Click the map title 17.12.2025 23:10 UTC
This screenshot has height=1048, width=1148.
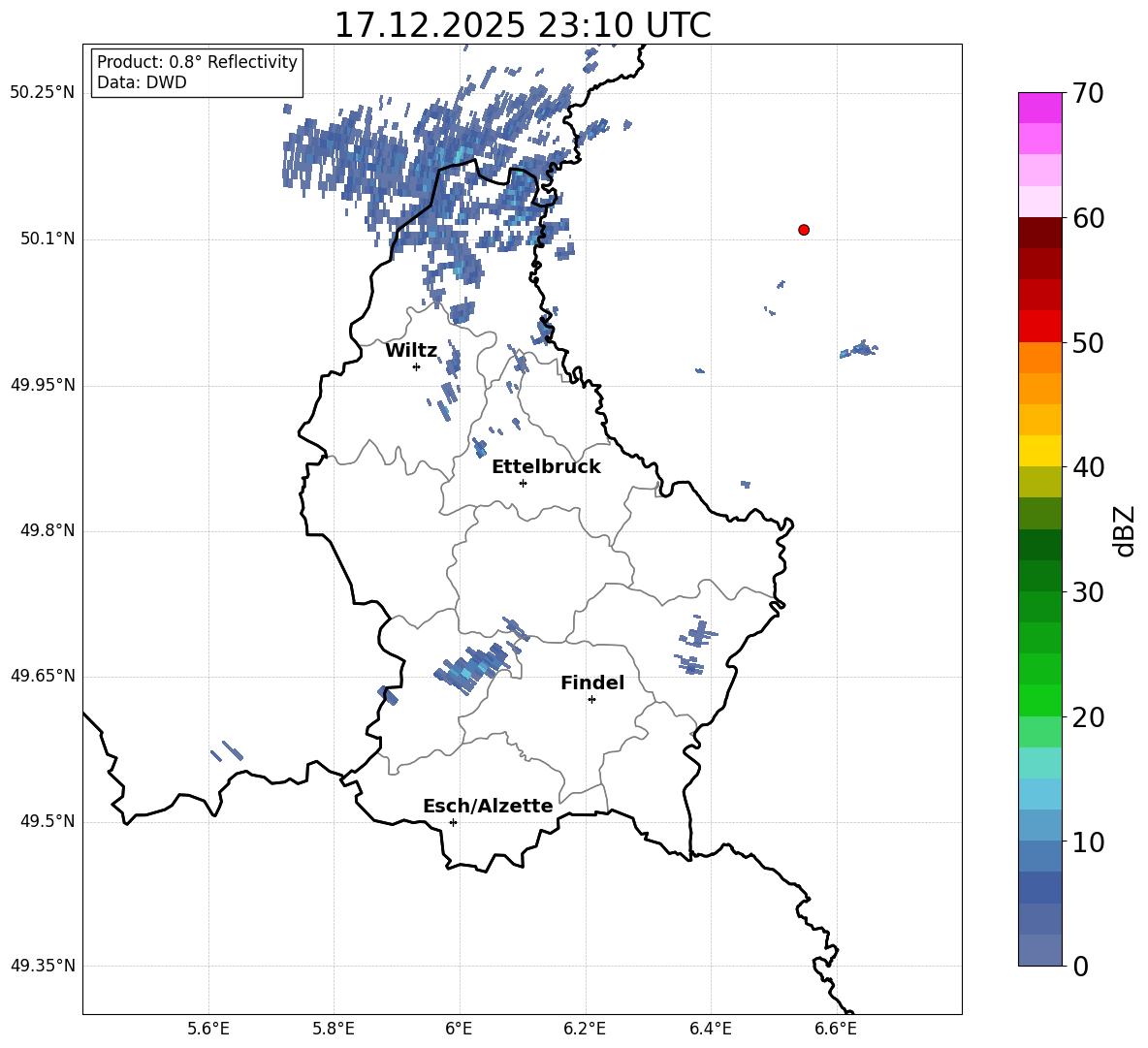(x=522, y=25)
